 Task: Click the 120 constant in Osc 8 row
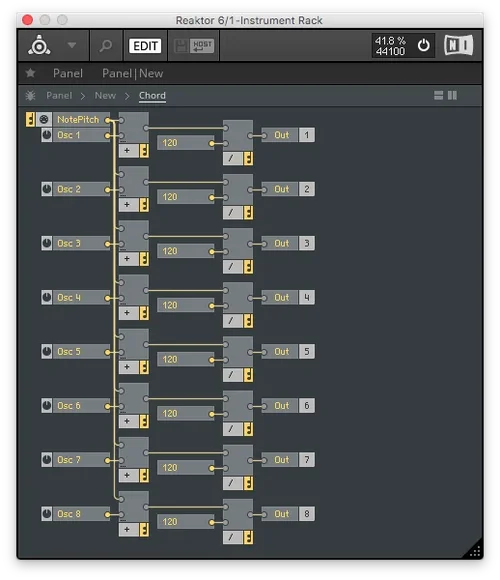[x=186, y=522]
